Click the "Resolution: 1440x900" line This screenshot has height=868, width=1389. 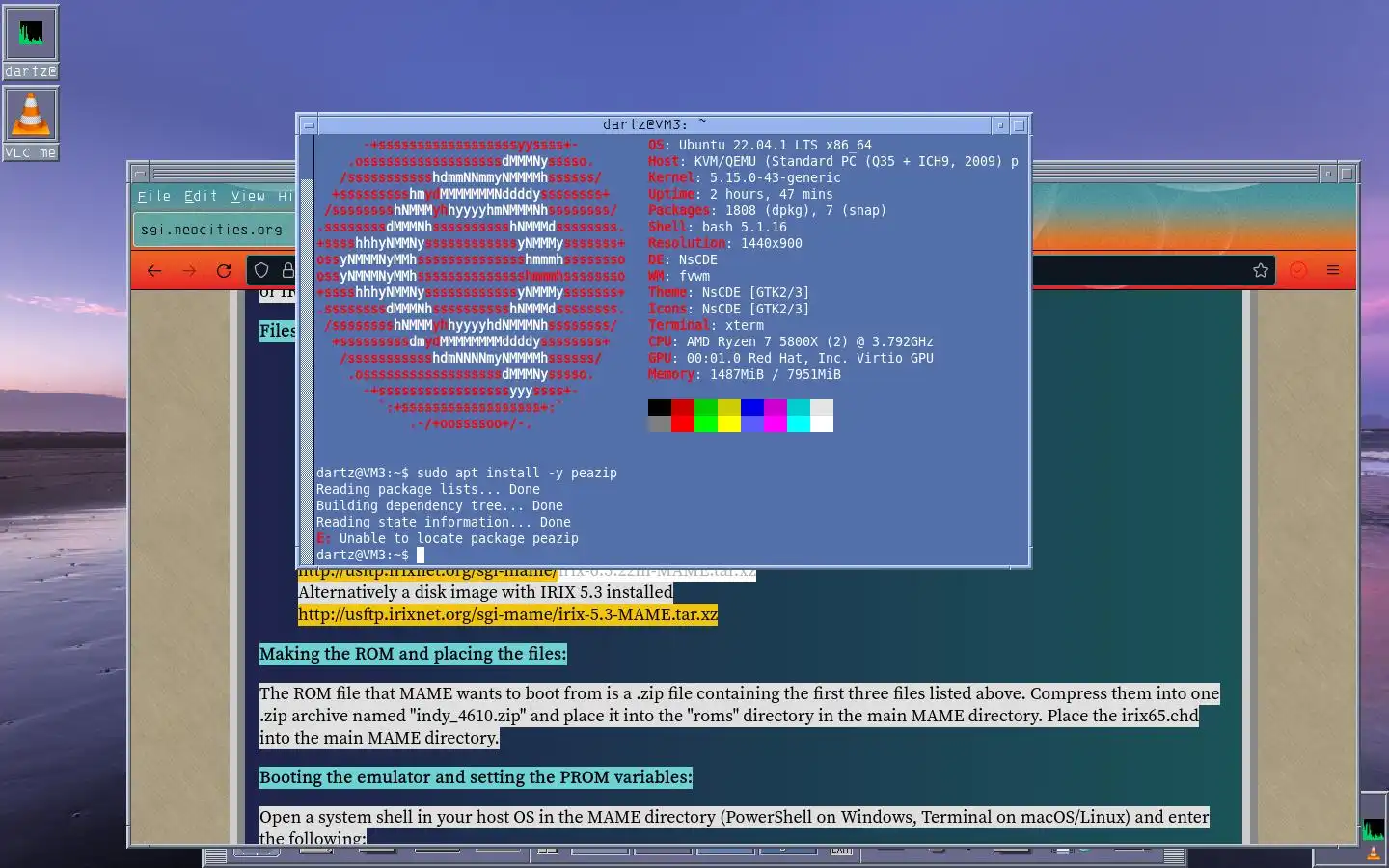725,243
